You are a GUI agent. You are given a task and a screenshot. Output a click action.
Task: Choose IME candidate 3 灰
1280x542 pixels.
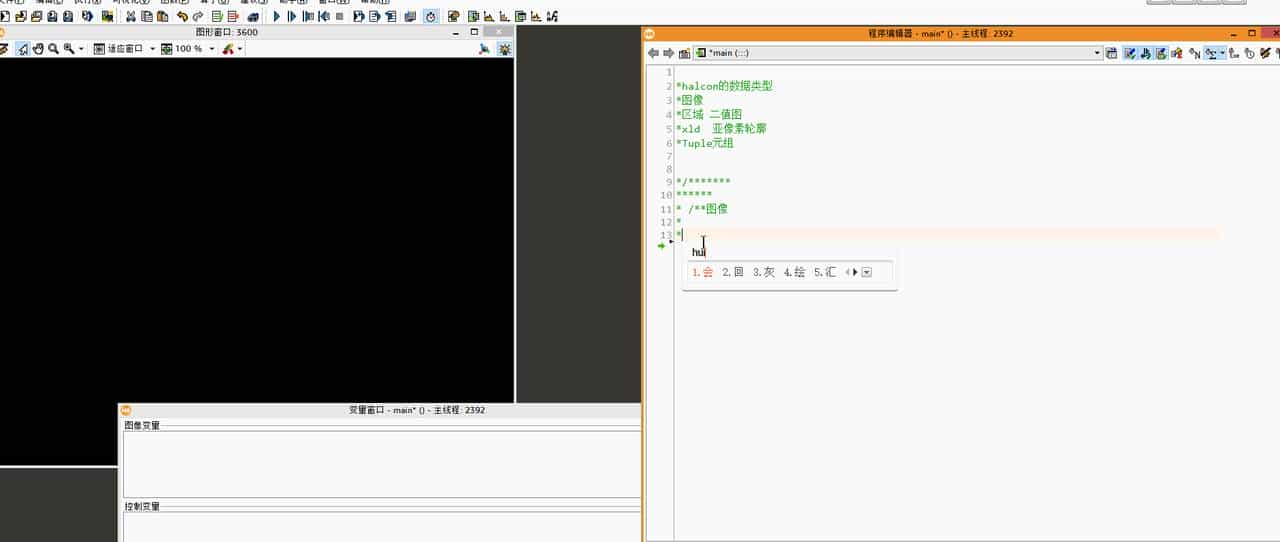coord(764,272)
